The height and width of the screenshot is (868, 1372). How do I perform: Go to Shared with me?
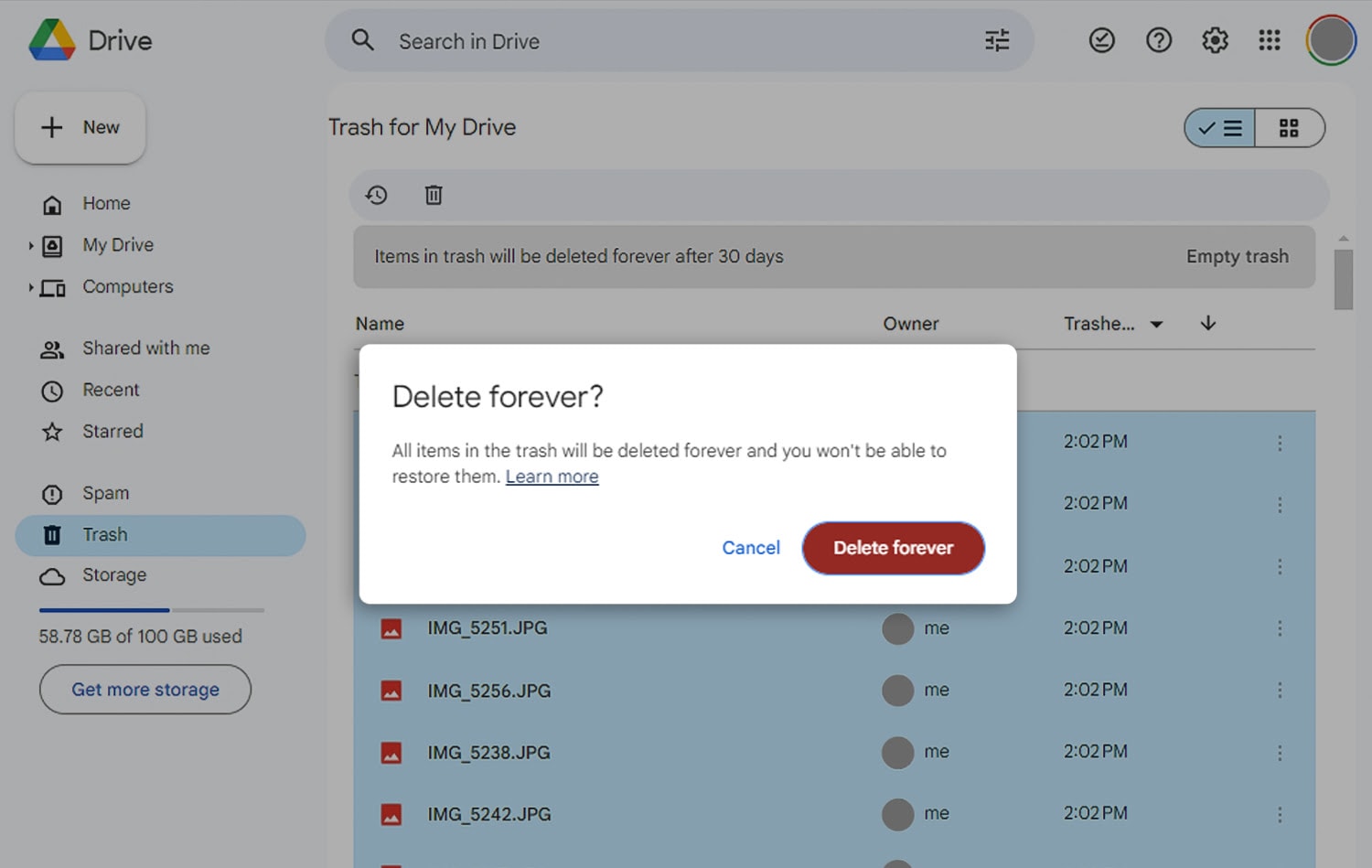pos(145,348)
